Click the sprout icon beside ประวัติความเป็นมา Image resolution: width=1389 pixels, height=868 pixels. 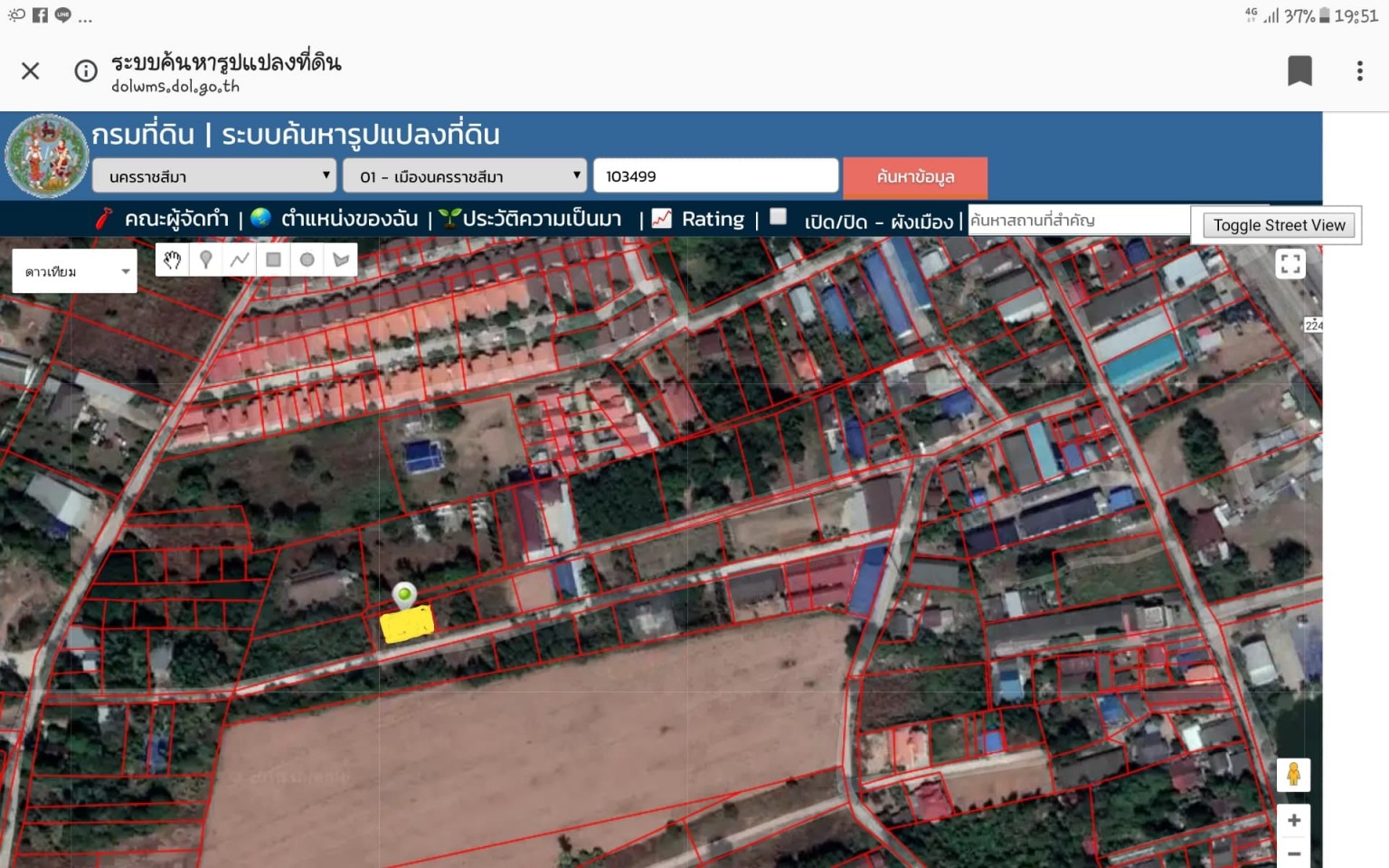(449, 218)
